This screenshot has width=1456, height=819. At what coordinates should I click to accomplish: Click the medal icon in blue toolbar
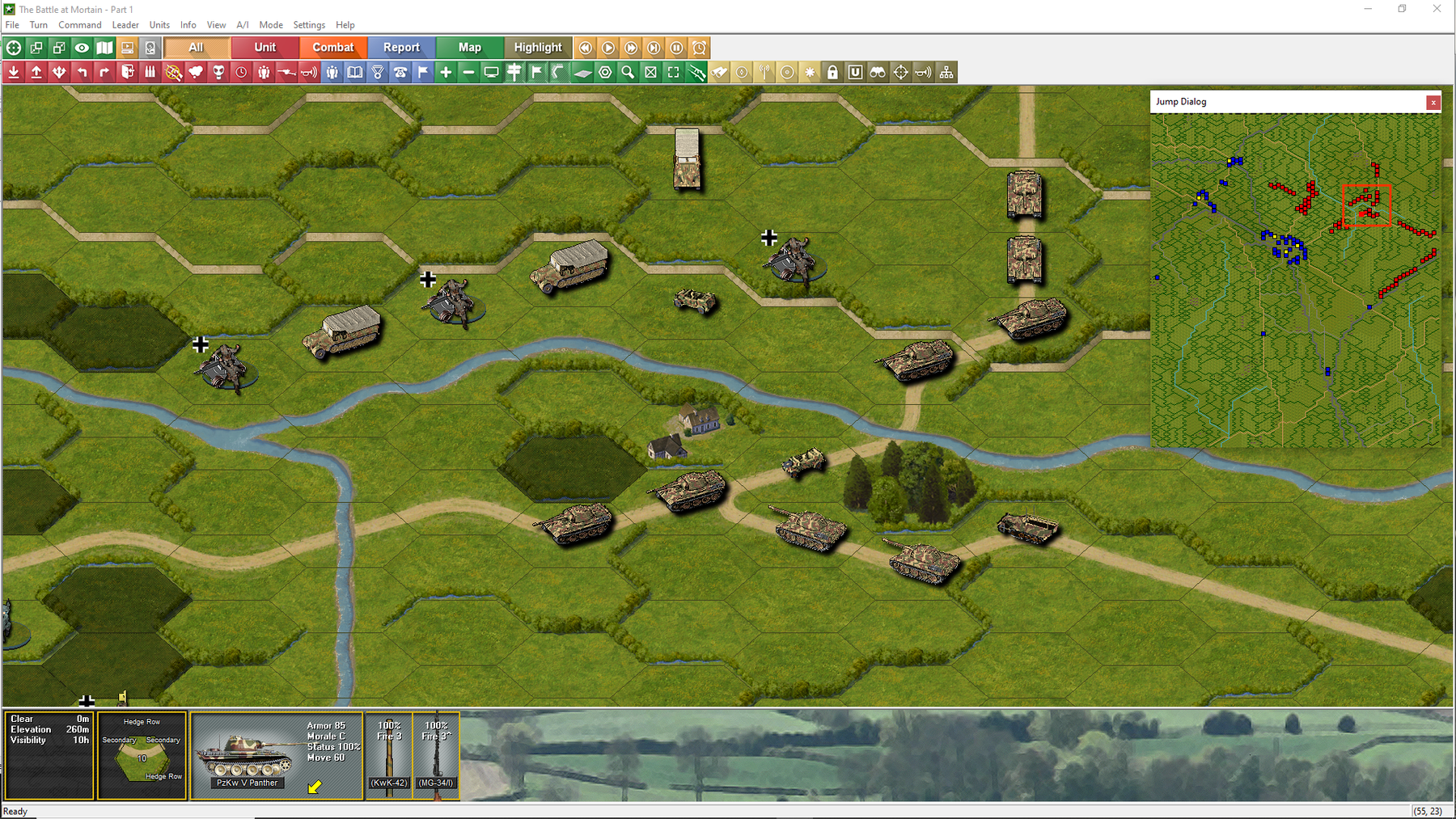(378, 73)
